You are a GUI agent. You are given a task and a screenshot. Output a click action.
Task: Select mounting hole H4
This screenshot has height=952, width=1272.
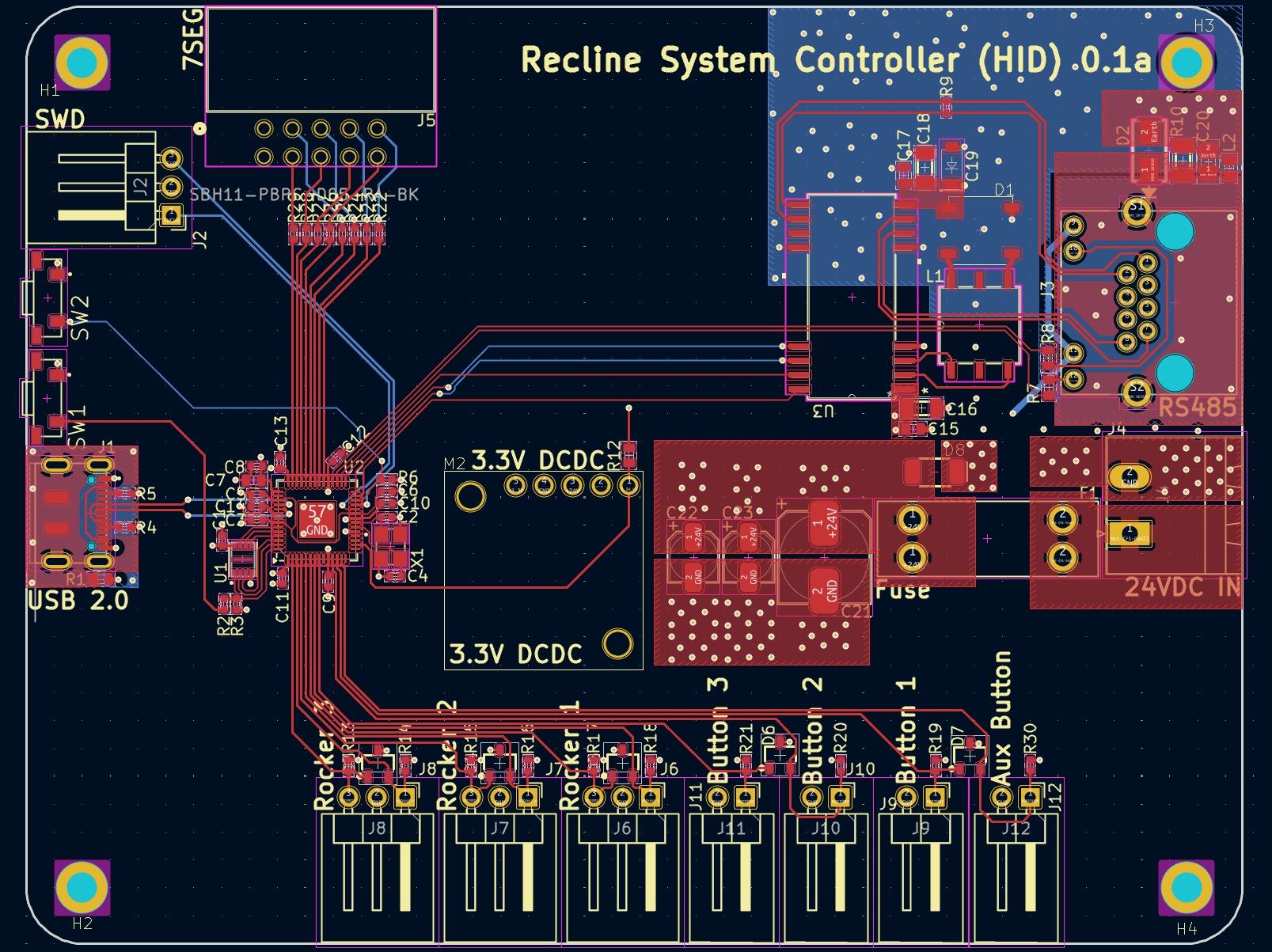click(1186, 887)
